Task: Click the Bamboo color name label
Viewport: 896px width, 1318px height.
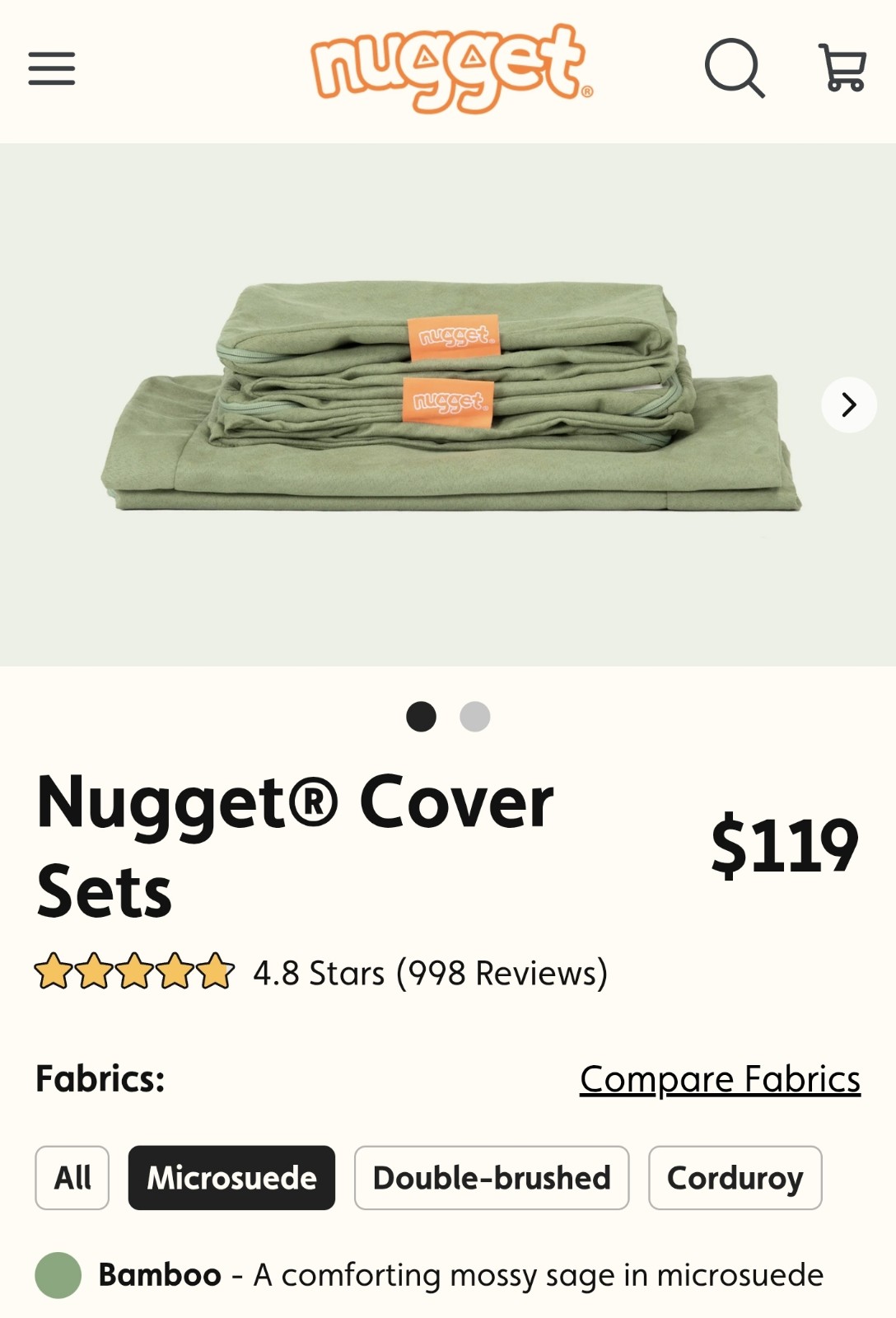Action: [x=160, y=1275]
